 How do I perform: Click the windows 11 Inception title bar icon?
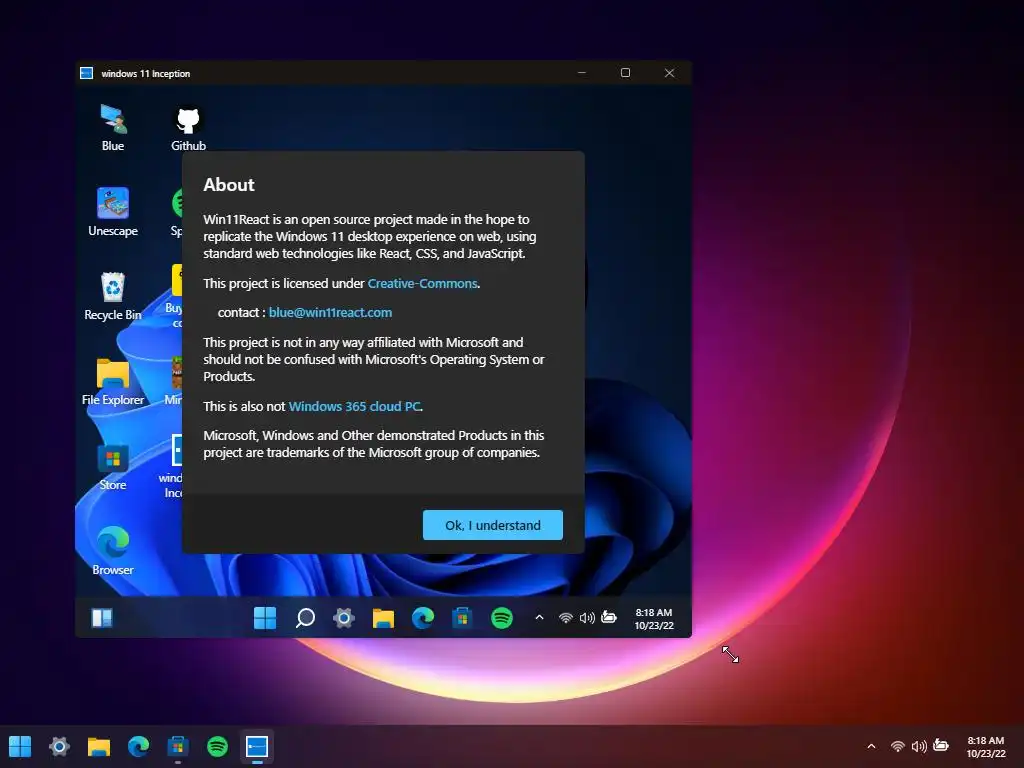86,73
